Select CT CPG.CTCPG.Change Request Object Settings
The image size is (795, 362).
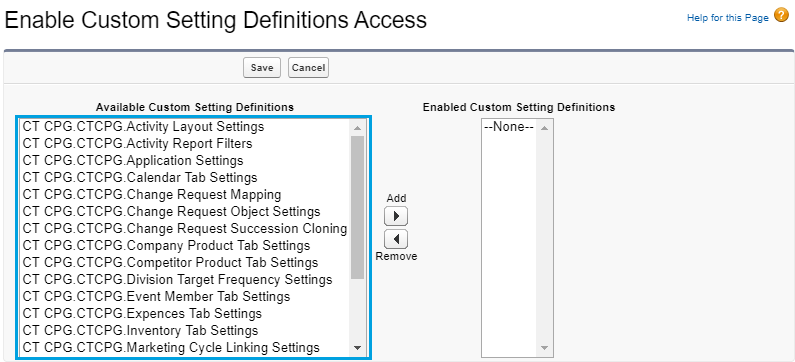(185, 211)
